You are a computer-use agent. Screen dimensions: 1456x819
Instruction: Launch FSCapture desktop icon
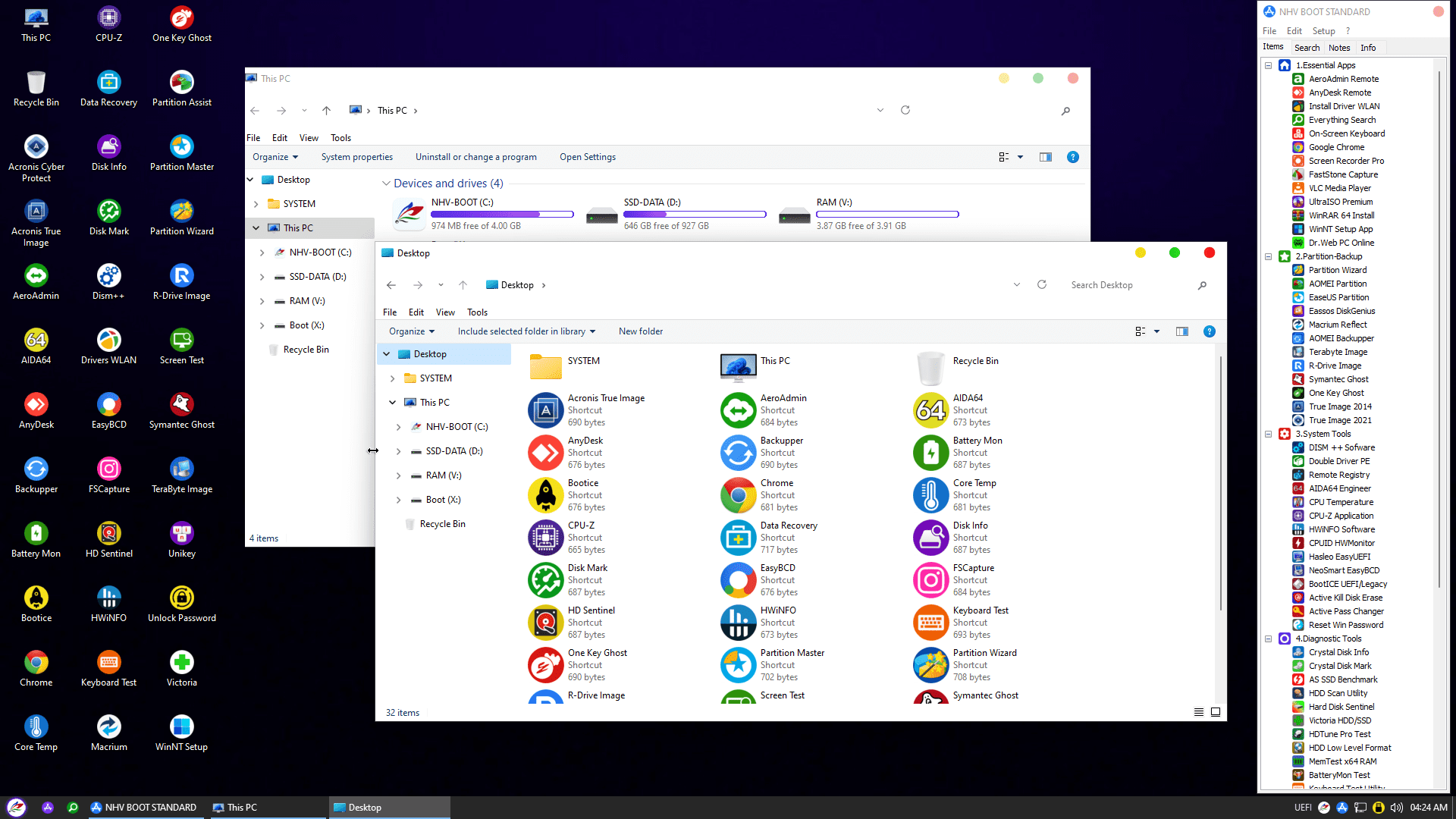[108, 475]
